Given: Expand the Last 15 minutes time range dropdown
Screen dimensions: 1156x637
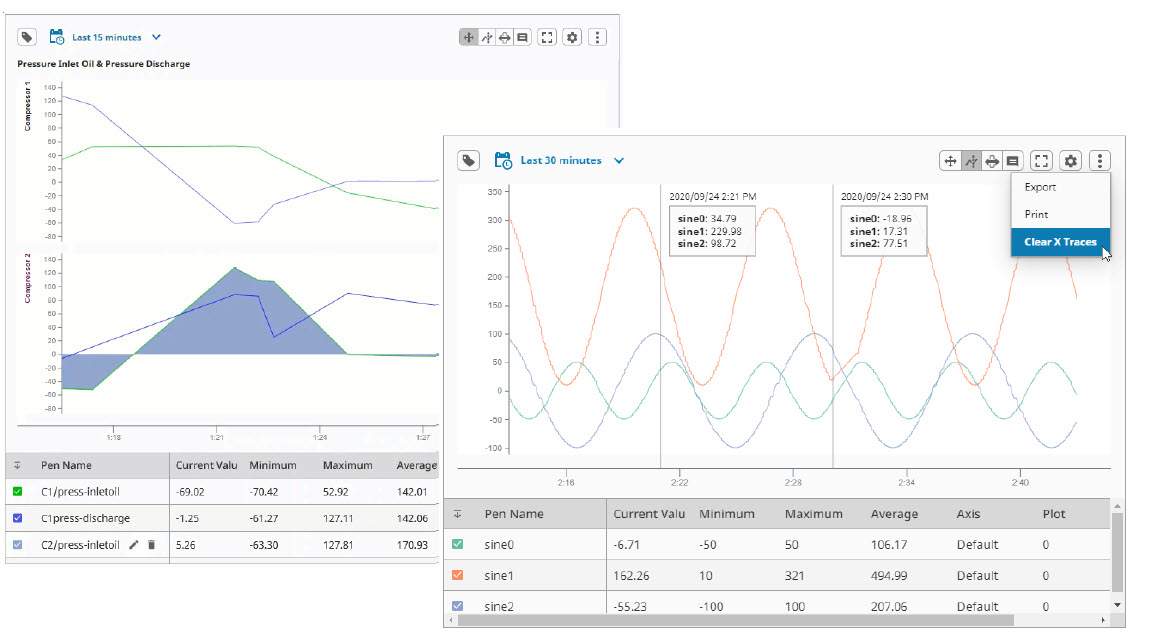Looking at the screenshot, I should [156, 37].
